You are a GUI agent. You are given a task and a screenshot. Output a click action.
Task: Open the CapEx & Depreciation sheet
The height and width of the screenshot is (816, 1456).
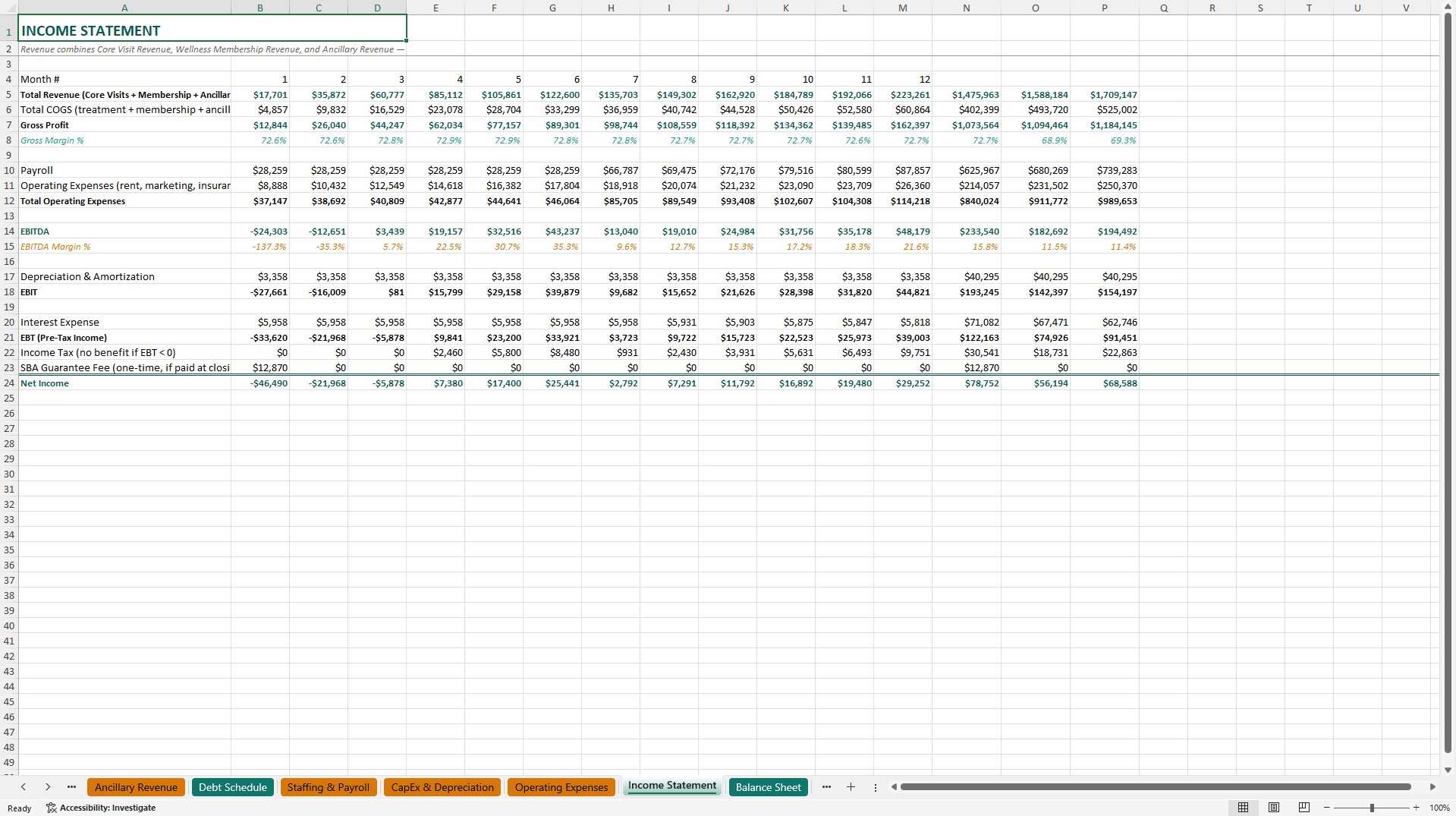(x=442, y=787)
